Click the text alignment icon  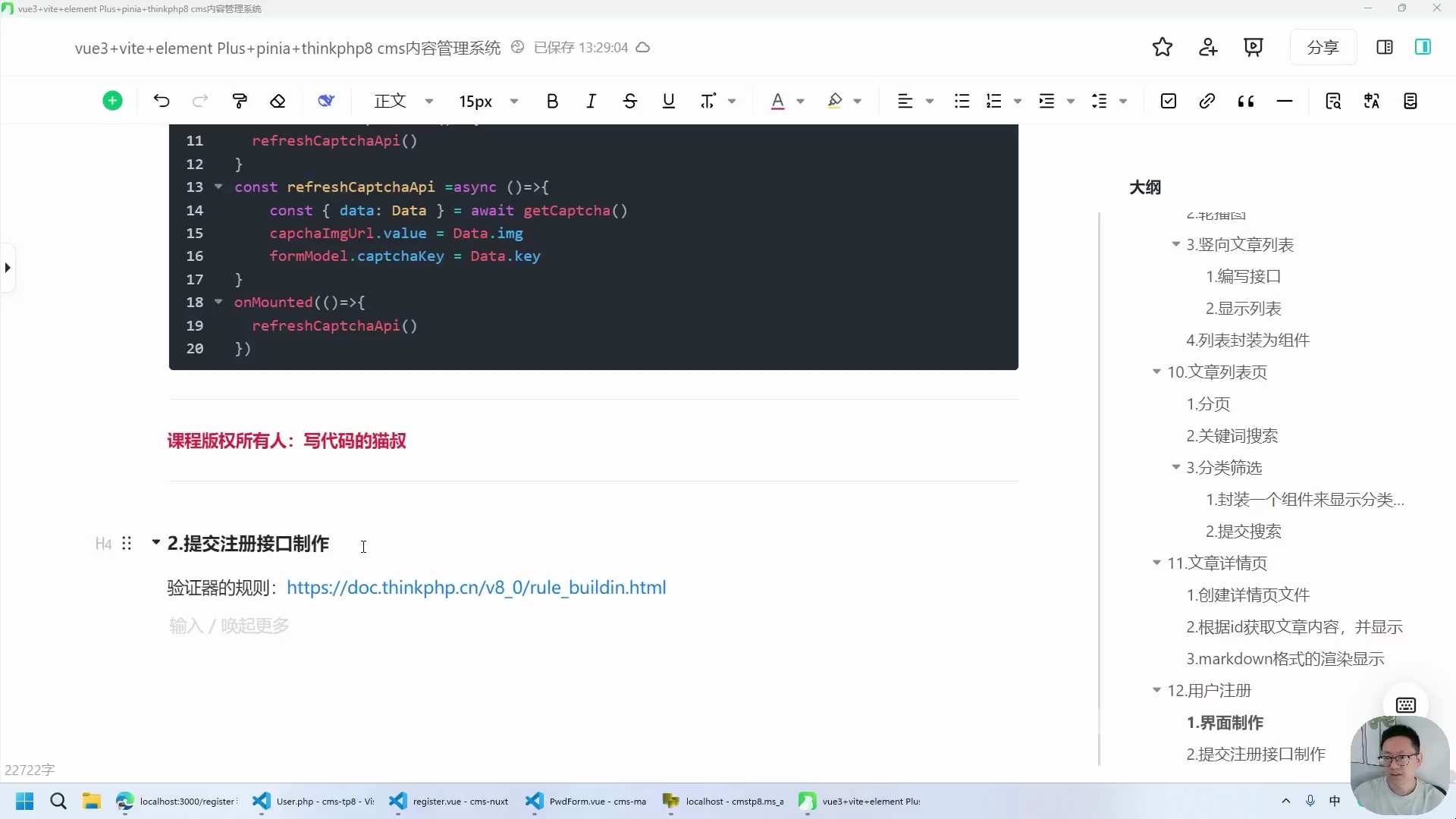point(905,101)
